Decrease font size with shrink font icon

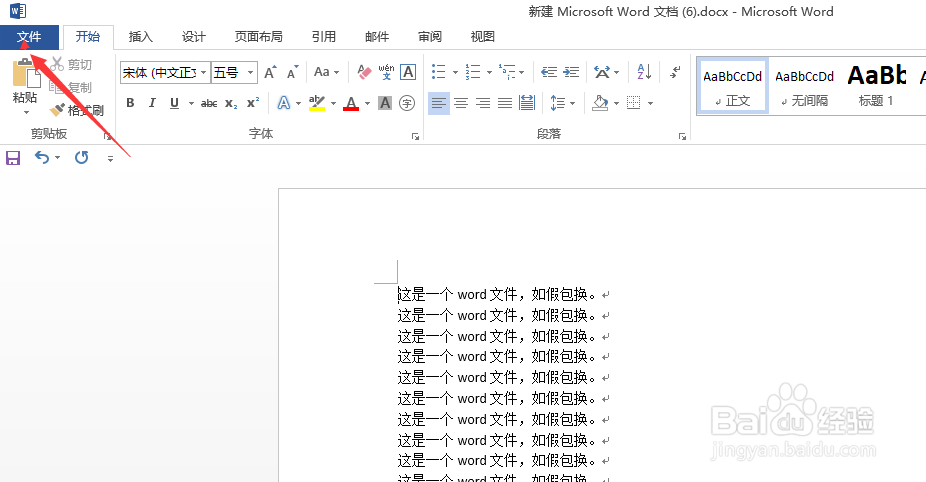point(292,72)
